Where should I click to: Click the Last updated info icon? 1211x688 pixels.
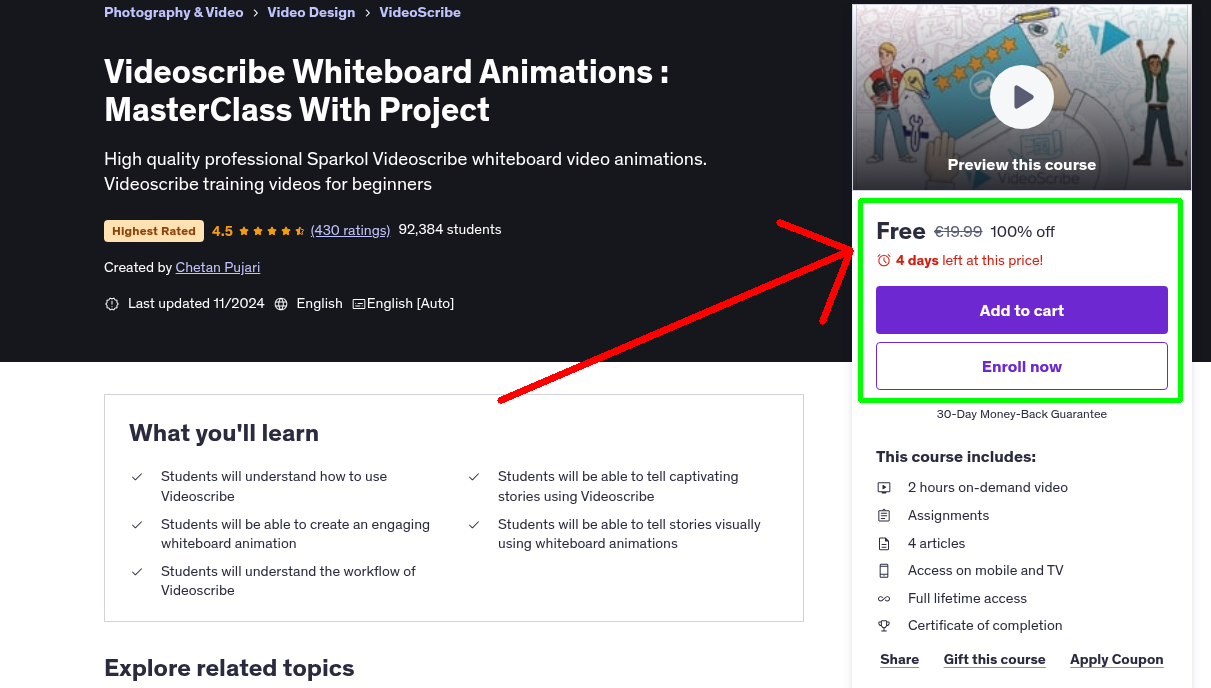(x=112, y=303)
